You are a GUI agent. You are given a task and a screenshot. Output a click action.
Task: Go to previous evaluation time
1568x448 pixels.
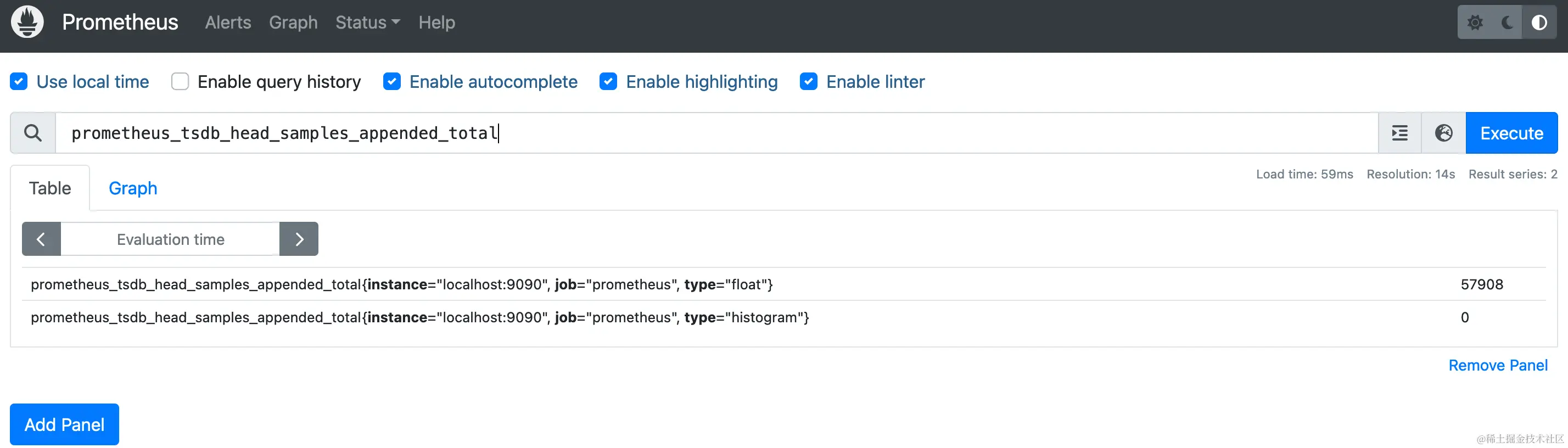point(41,239)
